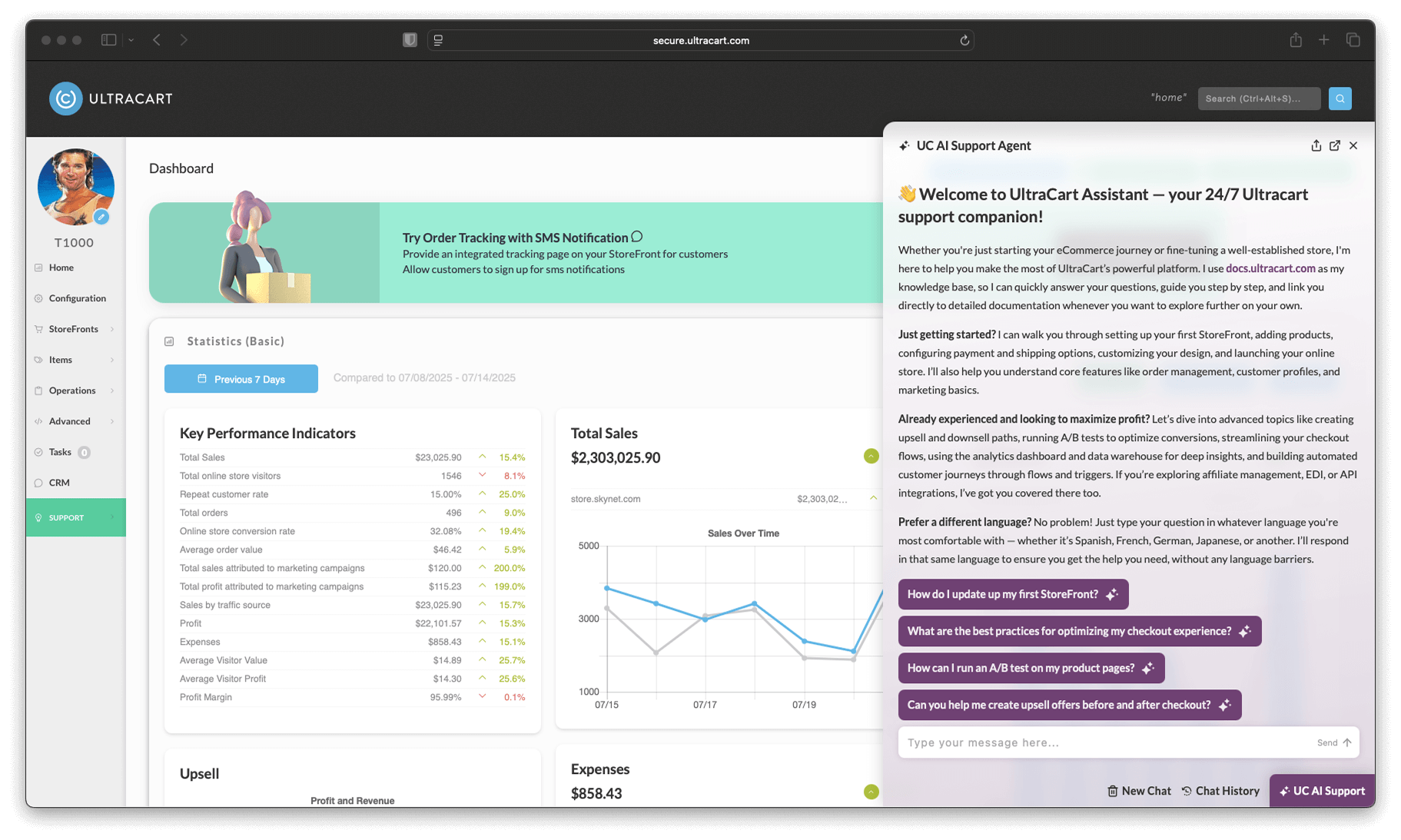Open the Safari sidebar dropdown arrow

[x=131, y=40]
